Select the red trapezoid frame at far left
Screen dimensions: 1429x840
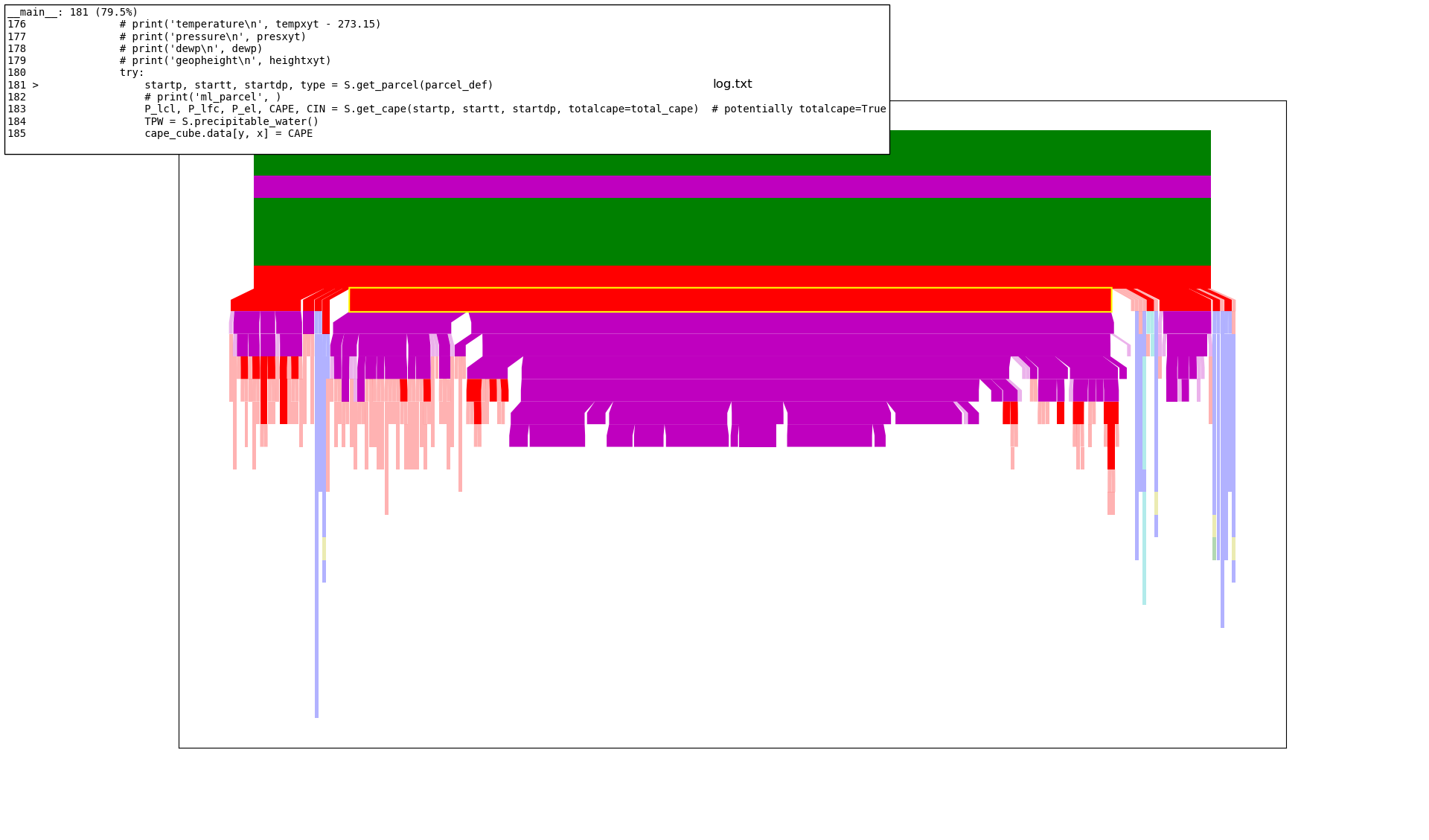264,301
